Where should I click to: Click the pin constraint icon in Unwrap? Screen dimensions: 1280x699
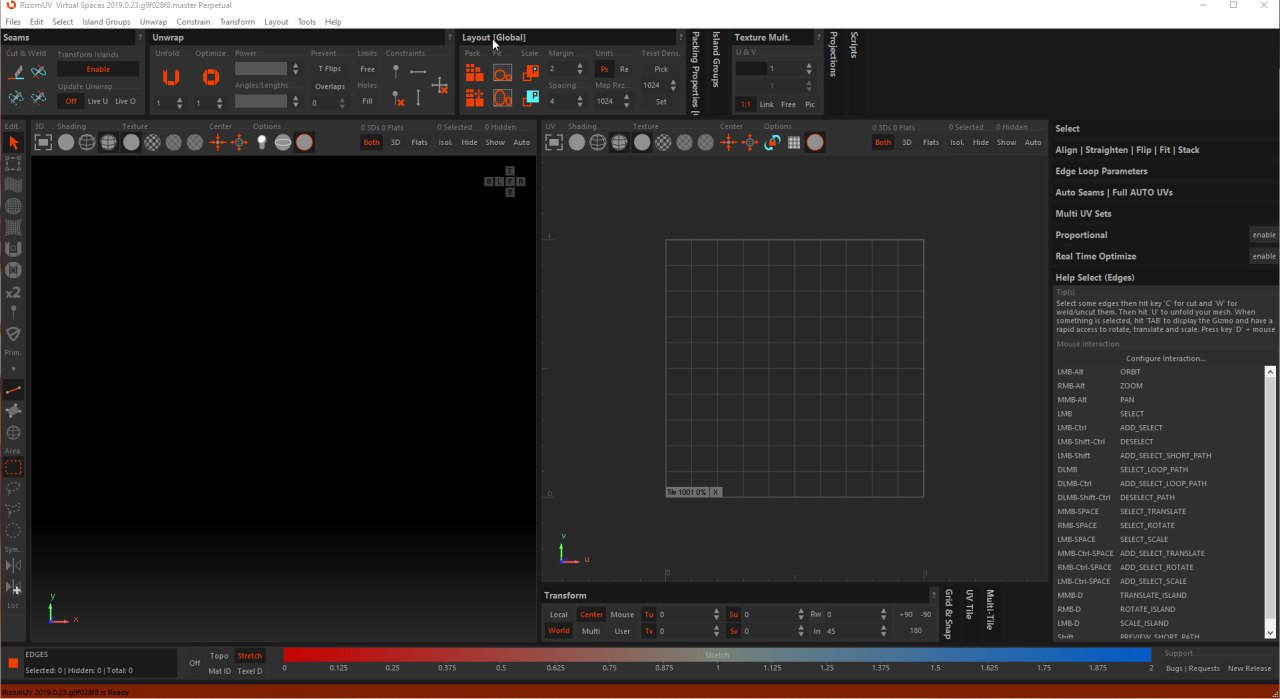(396, 72)
